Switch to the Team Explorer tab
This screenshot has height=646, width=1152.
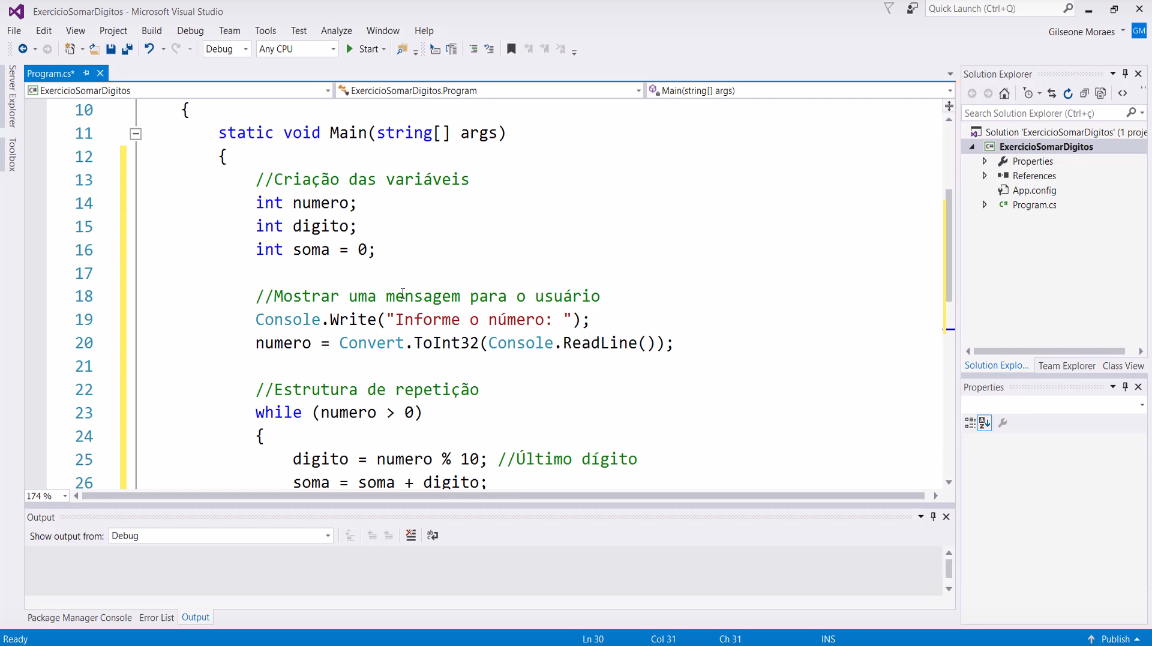point(1067,365)
